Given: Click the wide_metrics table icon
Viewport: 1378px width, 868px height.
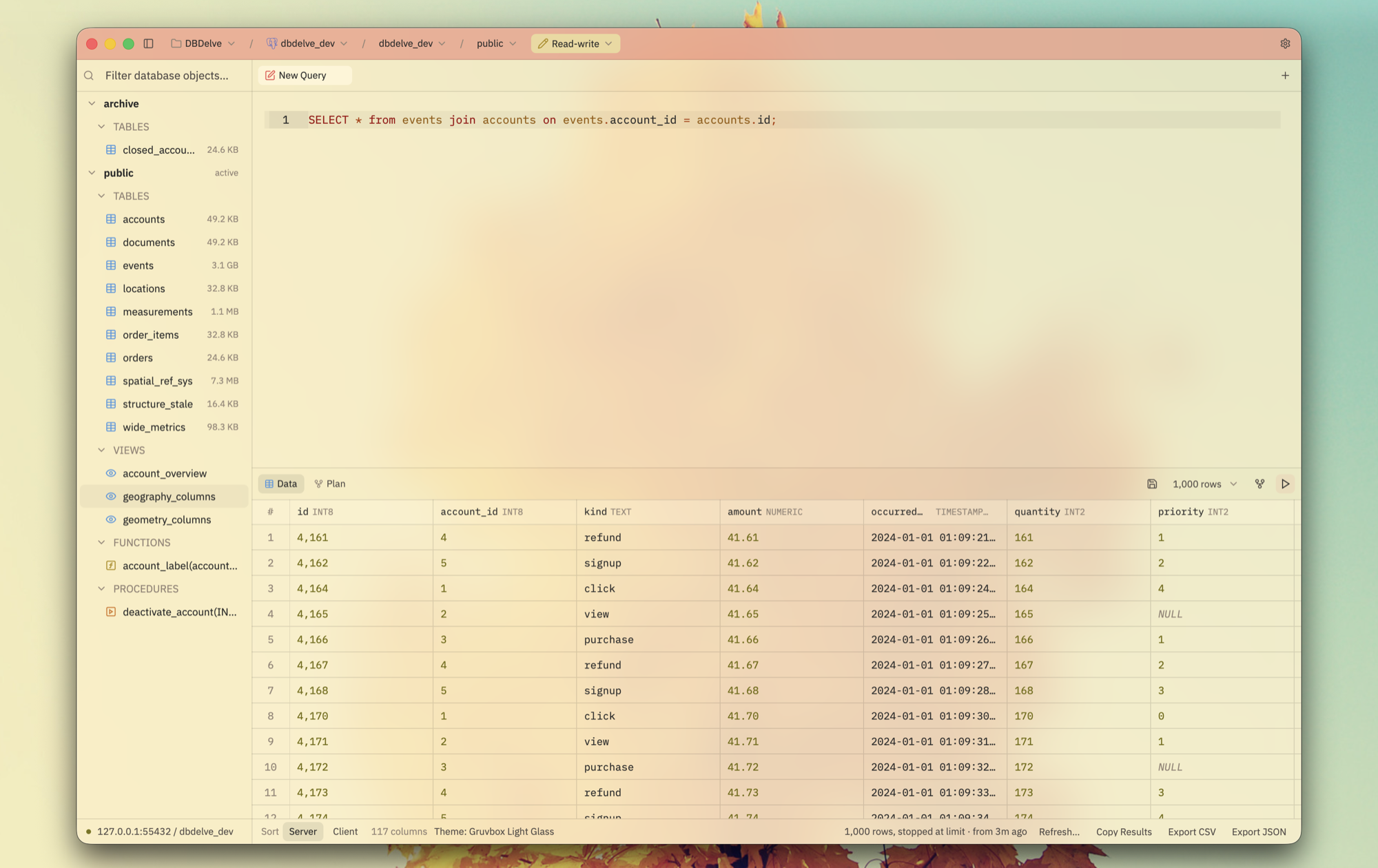Looking at the screenshot, I should (x=111, y=427).
